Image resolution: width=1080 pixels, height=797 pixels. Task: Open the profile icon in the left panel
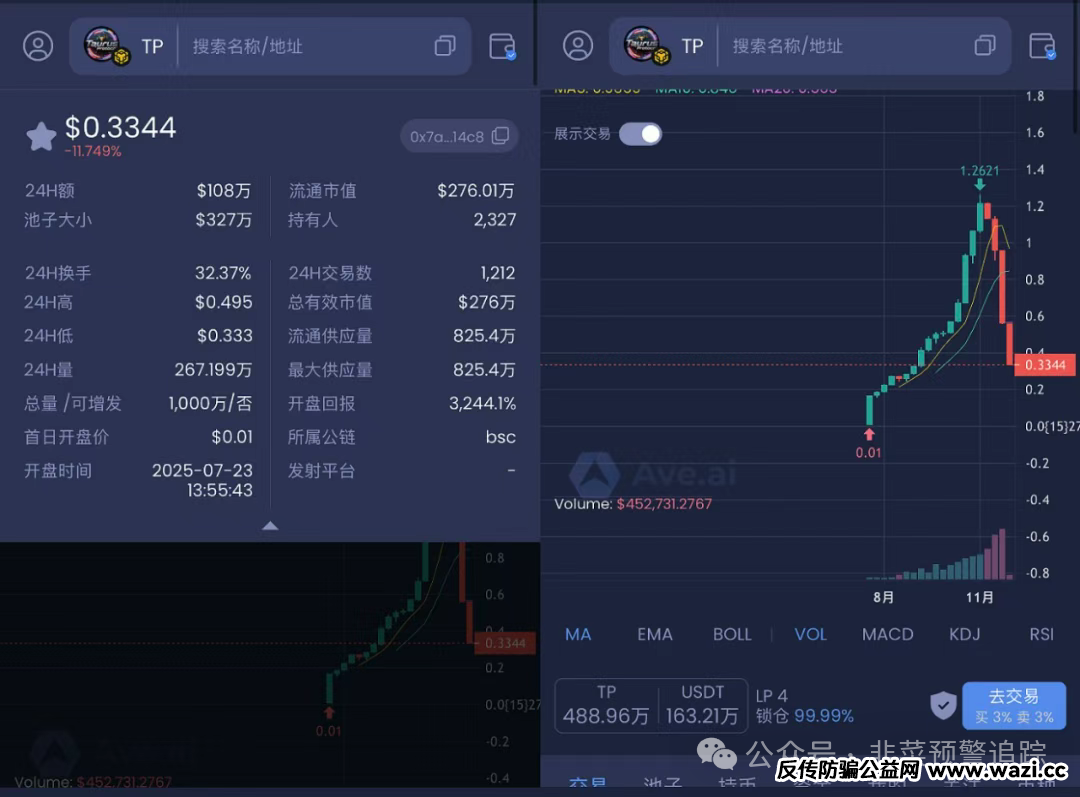point(38,46)
